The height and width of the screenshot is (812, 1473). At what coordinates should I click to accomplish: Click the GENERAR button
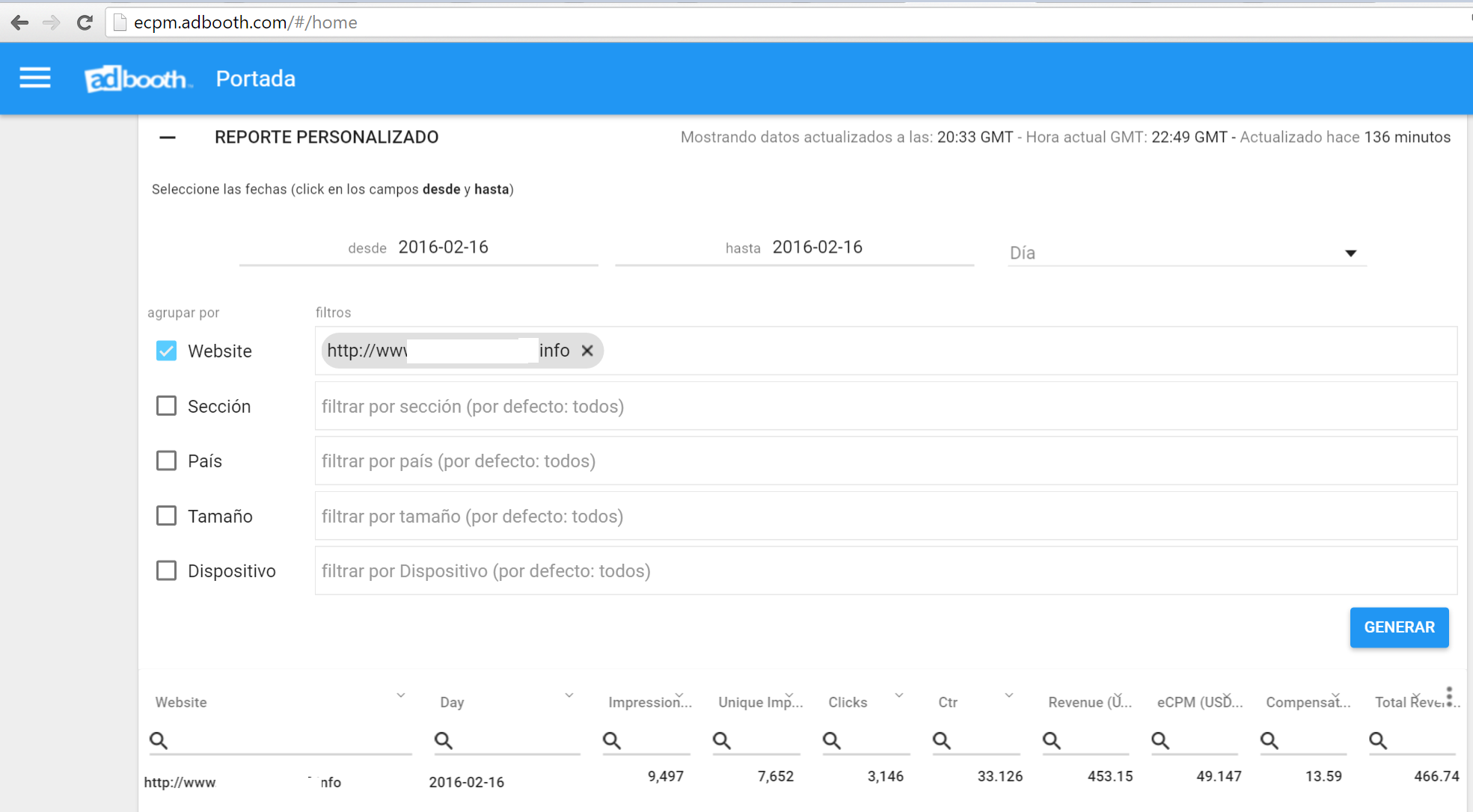click(x=1399, y=627)
